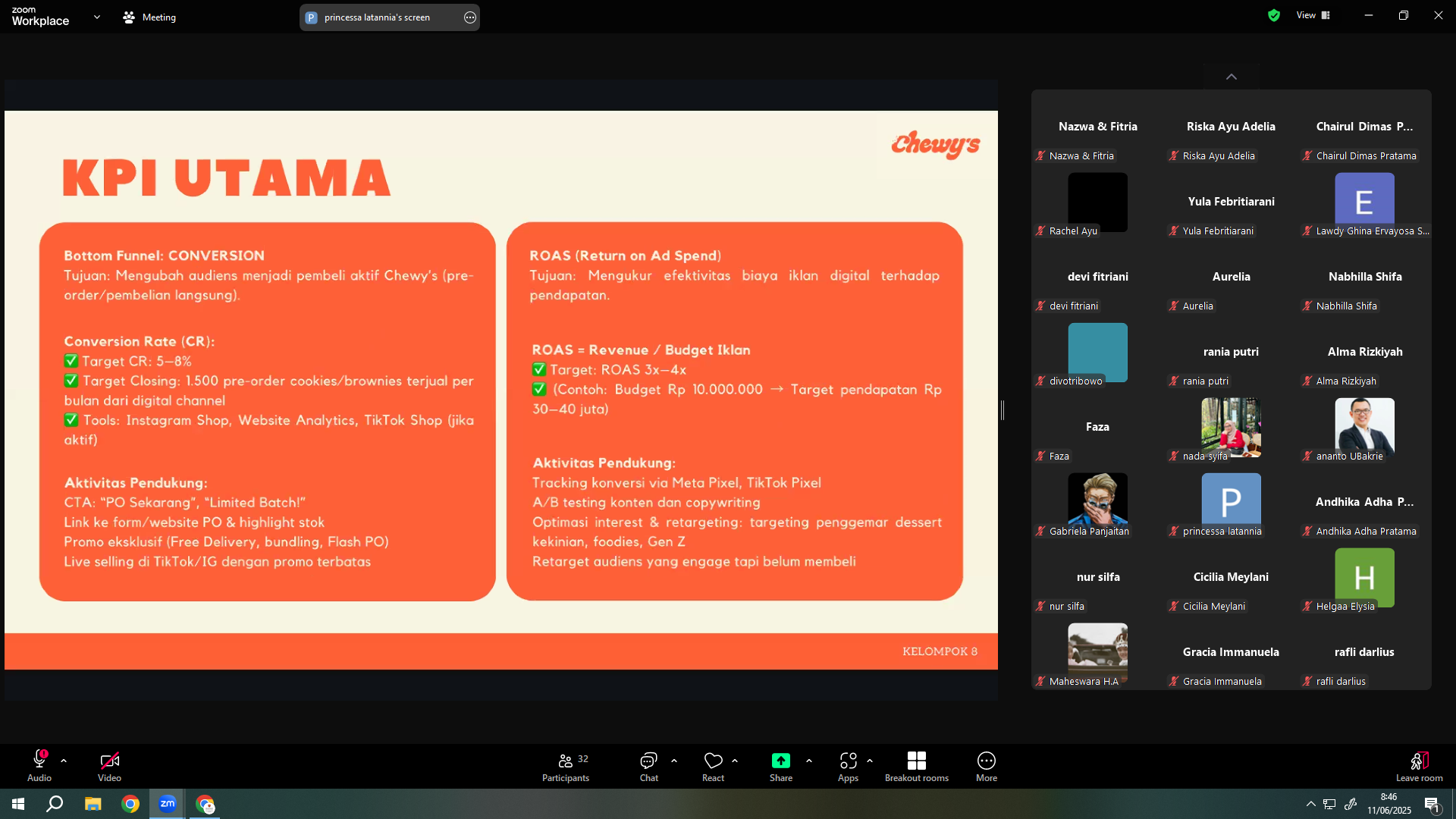1456x819 pixels.
Task: Open the Participants panel
Action: point(566,766)
